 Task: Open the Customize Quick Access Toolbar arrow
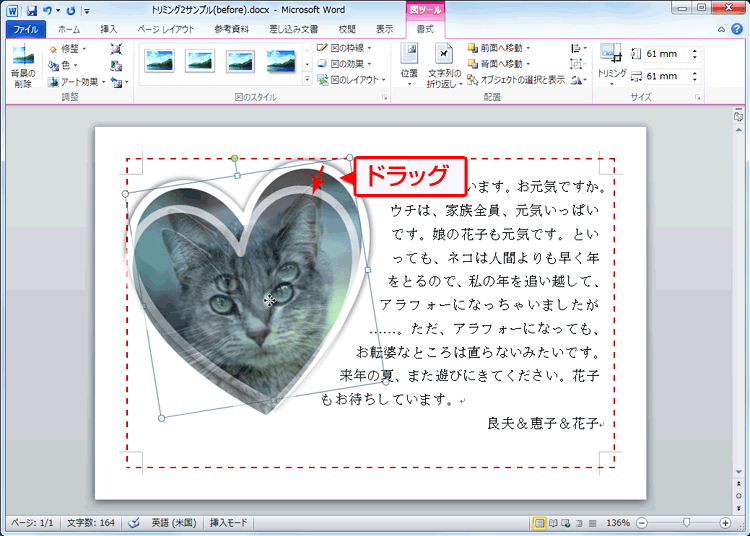pos(87,11)
